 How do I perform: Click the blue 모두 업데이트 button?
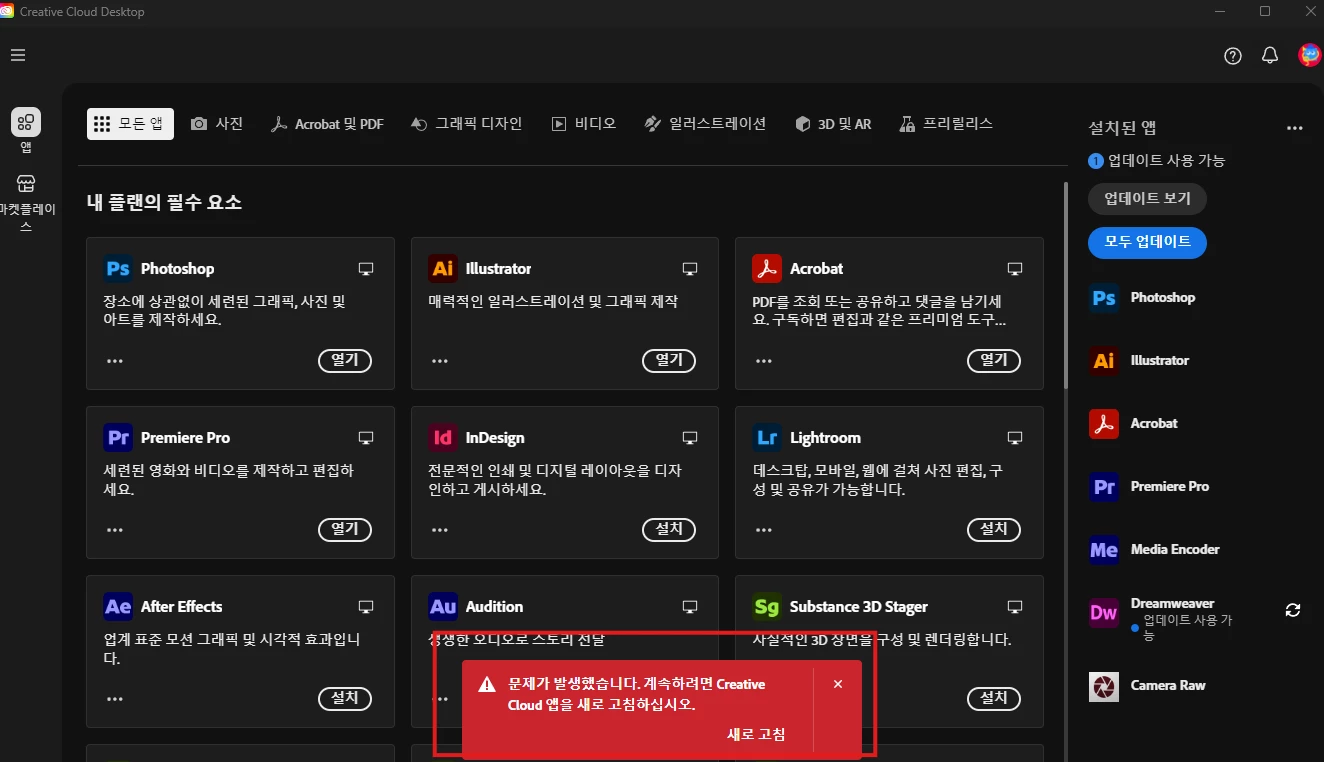click(x=1147, y=242)
